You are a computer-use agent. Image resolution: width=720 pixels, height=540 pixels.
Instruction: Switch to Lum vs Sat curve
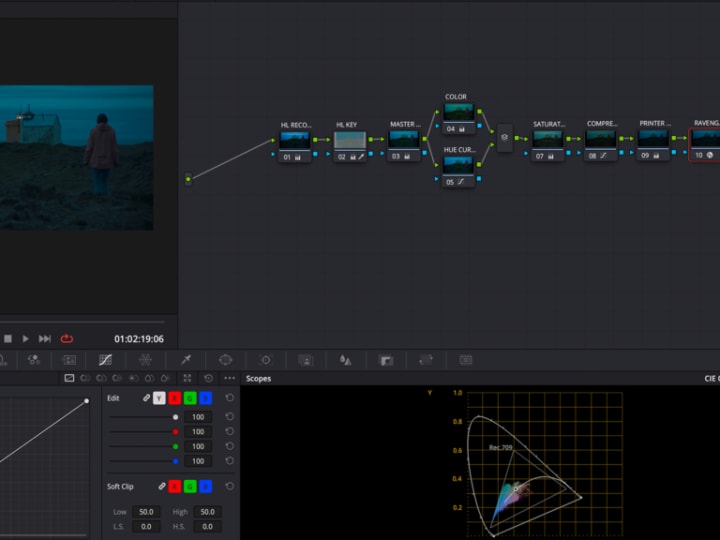coord(133,378)
